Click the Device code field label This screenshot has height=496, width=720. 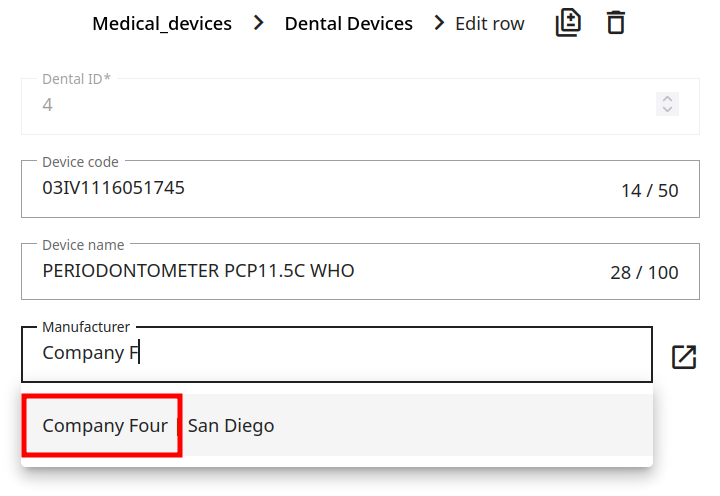click(80, 162)
